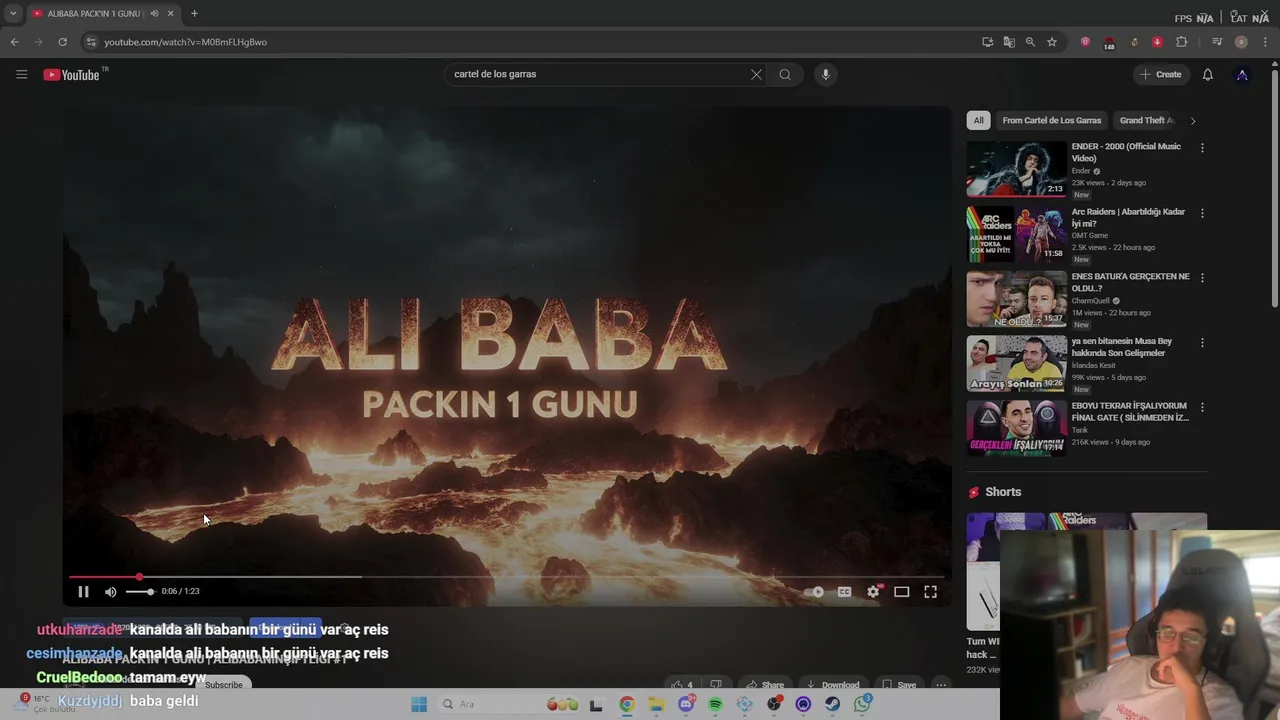Screen dimensions: 1280x720
Task: Open the YouTube account avatar menu
Action: pyautogui.click(x=1242, y=74)
